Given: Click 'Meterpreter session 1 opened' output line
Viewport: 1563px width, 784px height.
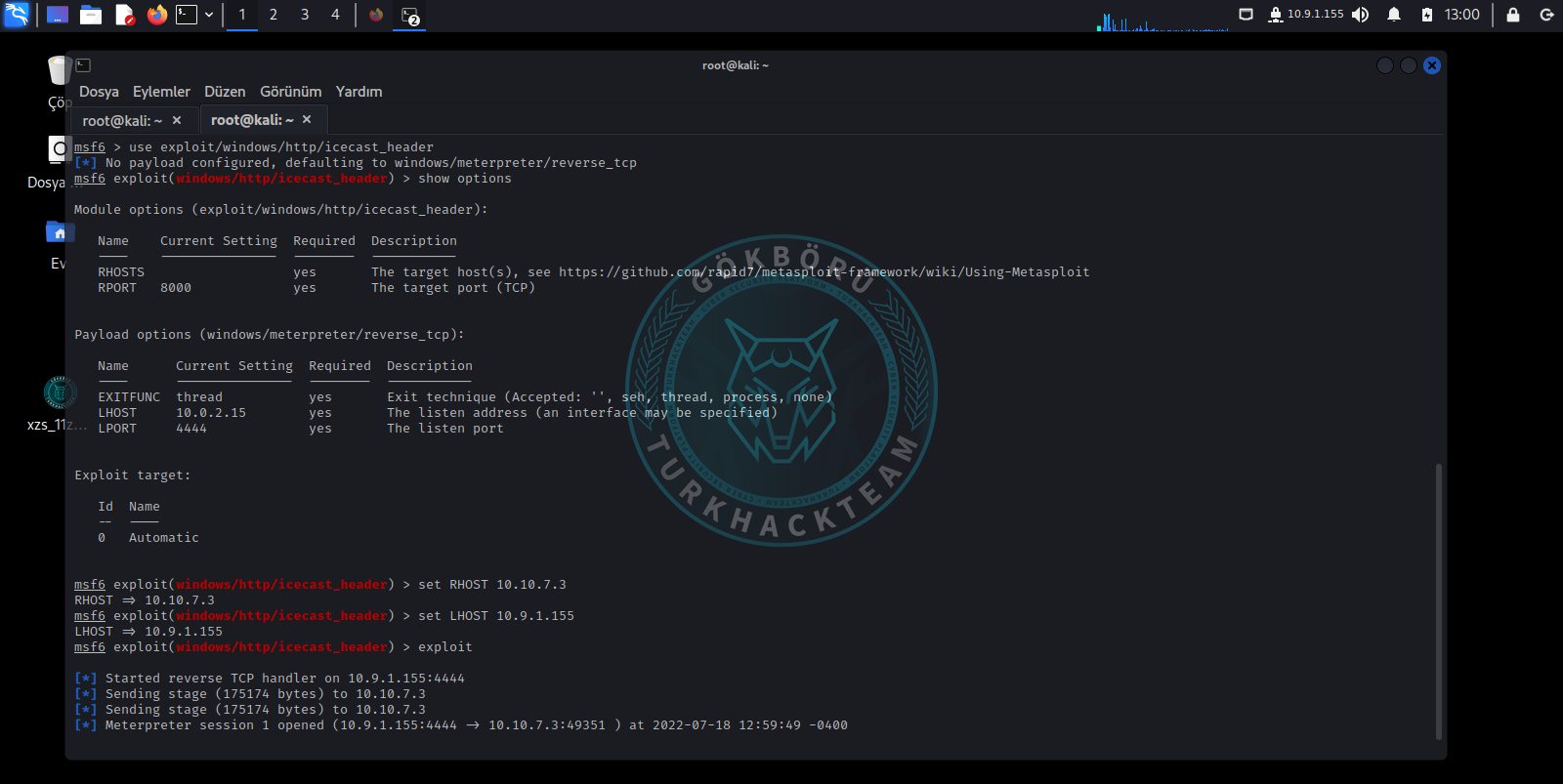Looking at the screenshot, I should pyautogui.click(x=461, y=725).
